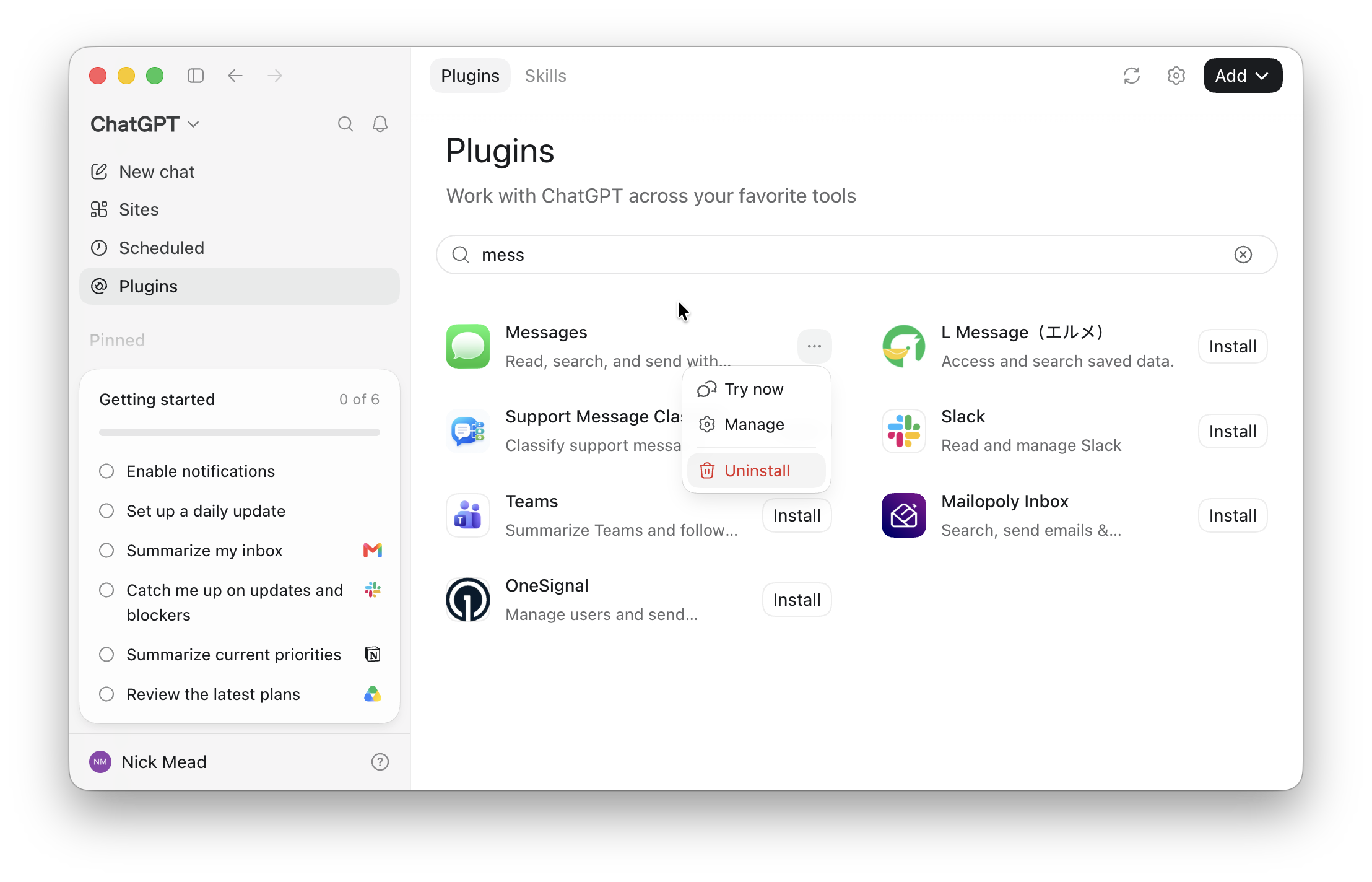Install the OneSignal plugin
This screenshot has height=882, width=1372.
[797, 600]
